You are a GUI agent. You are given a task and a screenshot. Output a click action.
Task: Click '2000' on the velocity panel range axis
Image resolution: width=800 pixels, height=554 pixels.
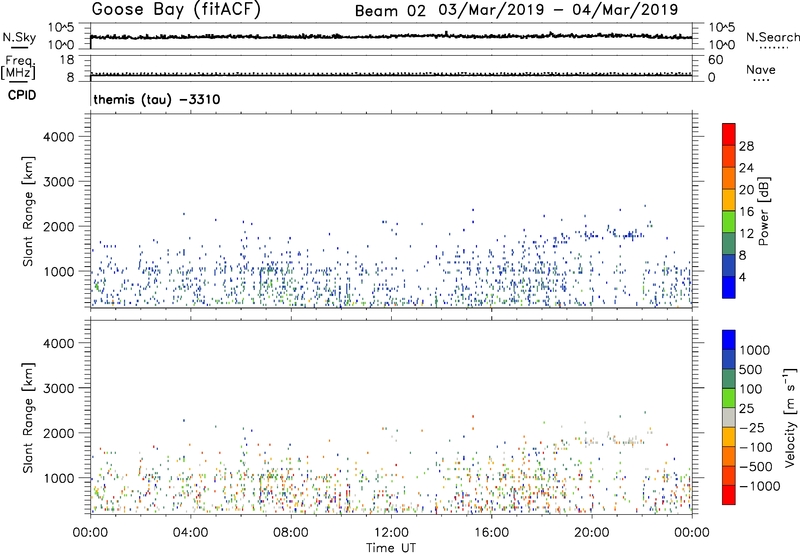click(x=58, y=433)
